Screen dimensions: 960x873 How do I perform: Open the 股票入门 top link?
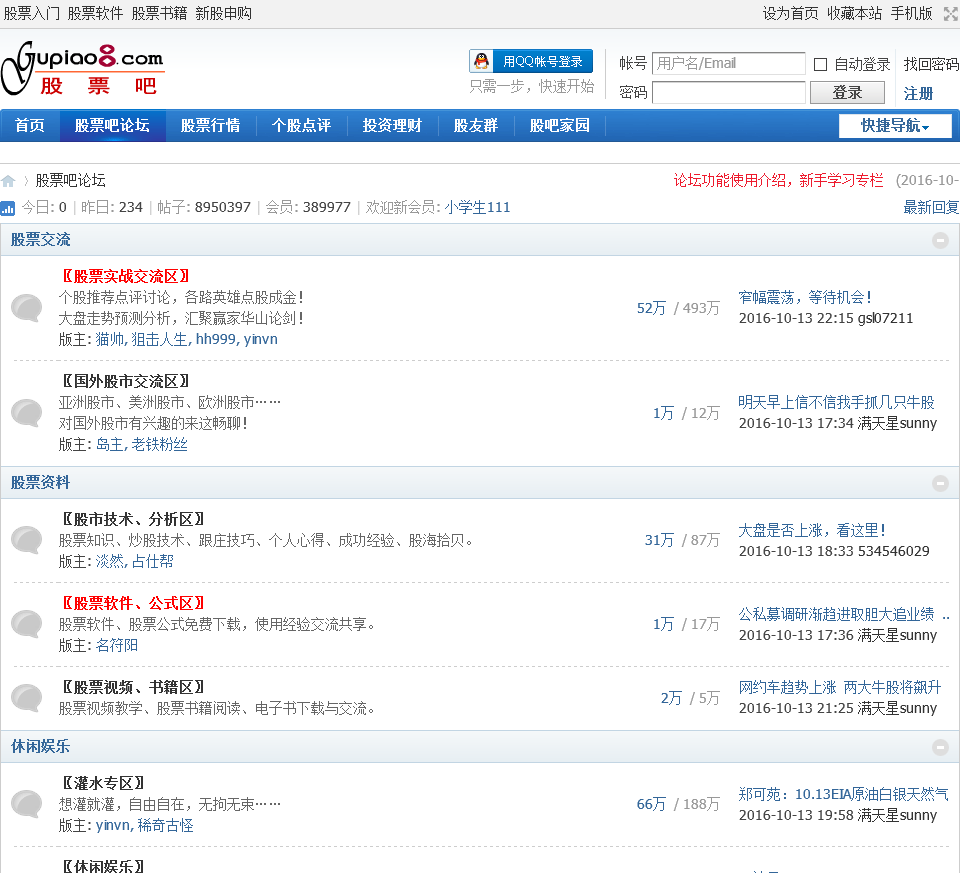pos(32,13)
